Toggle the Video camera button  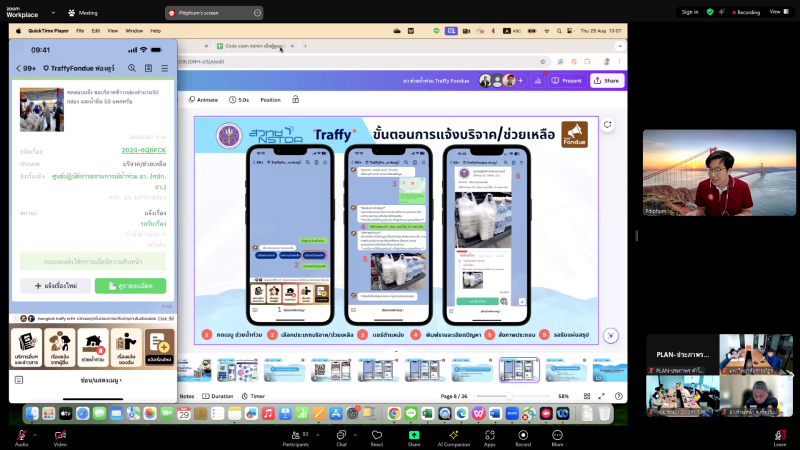(59, 433)
